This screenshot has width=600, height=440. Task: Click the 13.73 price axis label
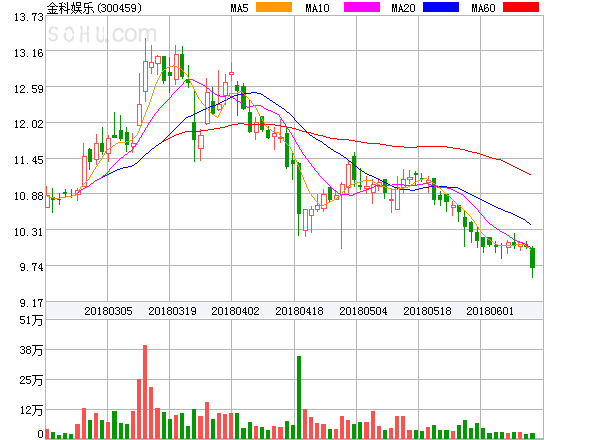click(29, 17)
